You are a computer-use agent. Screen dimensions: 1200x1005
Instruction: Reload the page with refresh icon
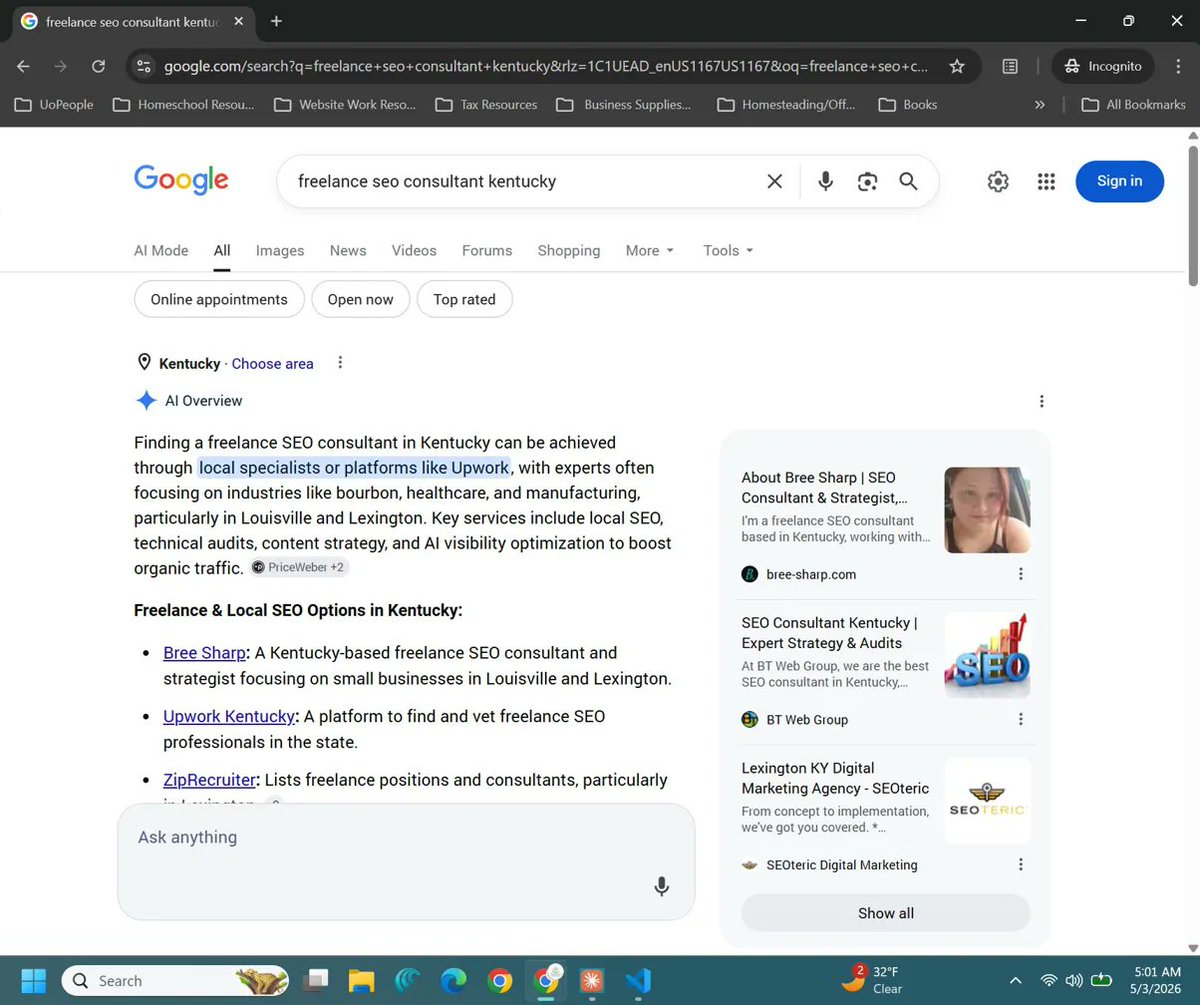tap(98, 66)
